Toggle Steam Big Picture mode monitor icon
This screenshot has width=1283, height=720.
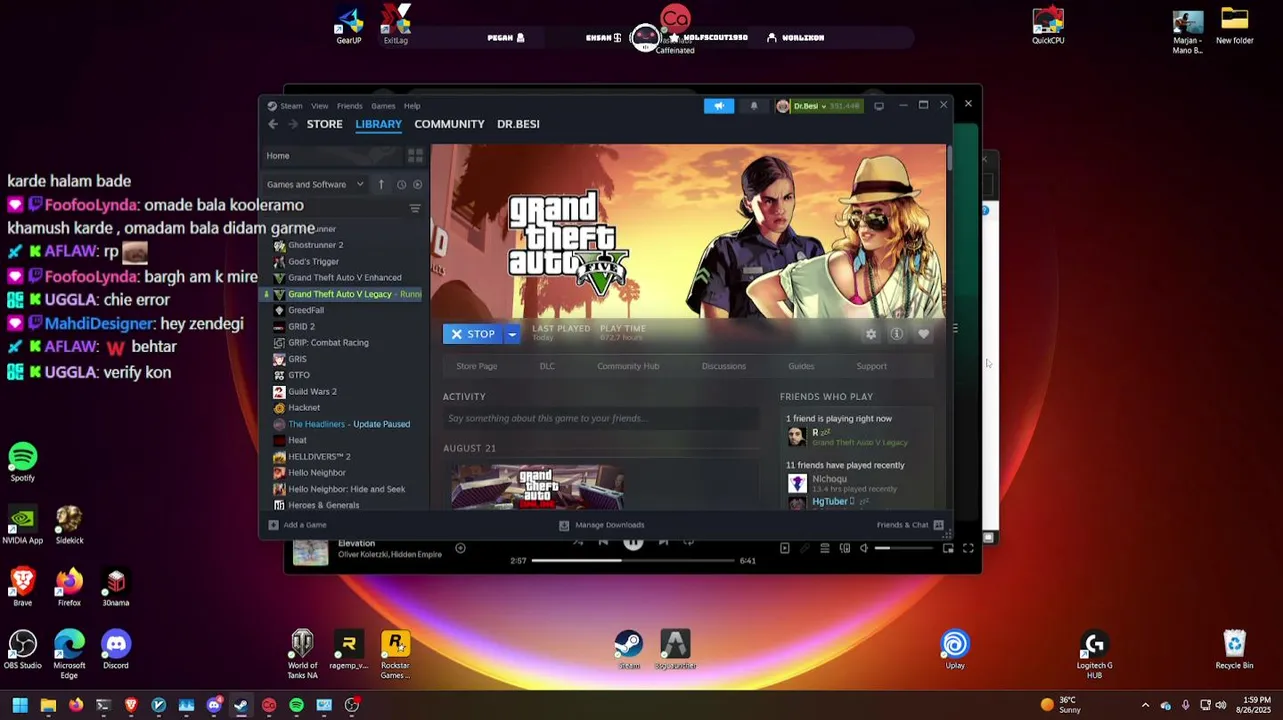pyautogui.click(x=879, y=106)
